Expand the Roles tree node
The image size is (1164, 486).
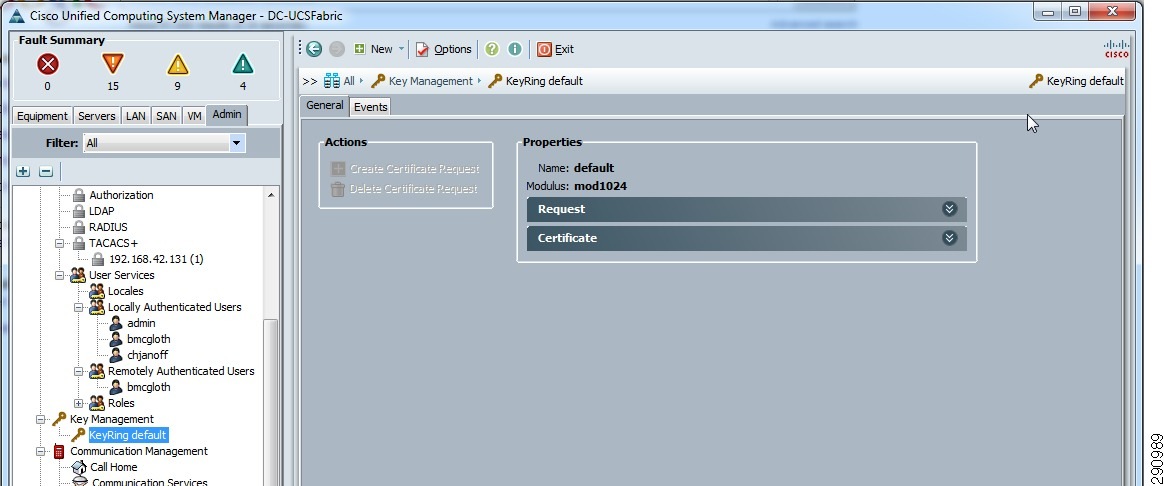78,403
